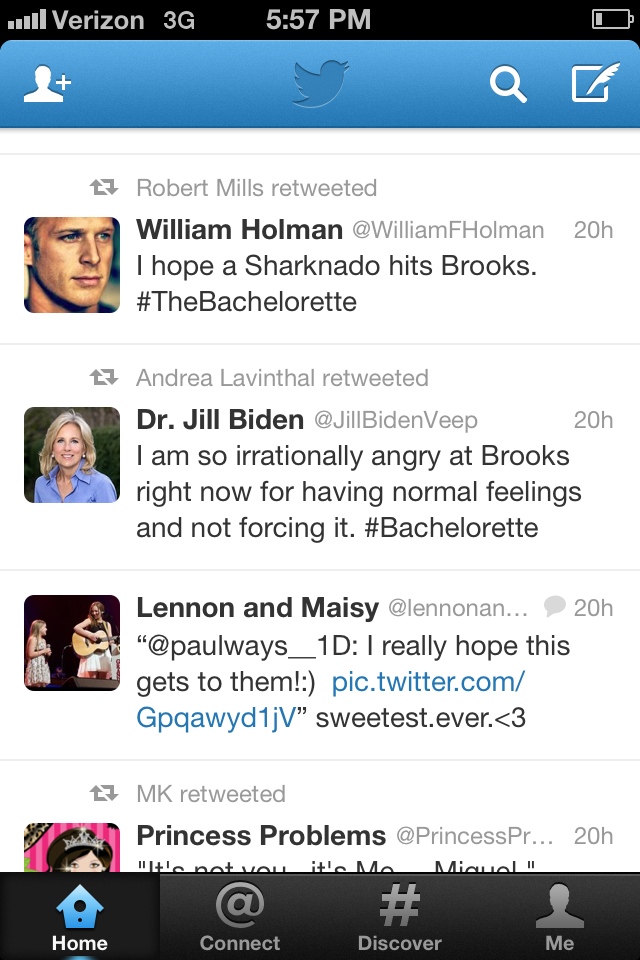
Task: Open the pic.twitter.com link
Action: [428, 682]
